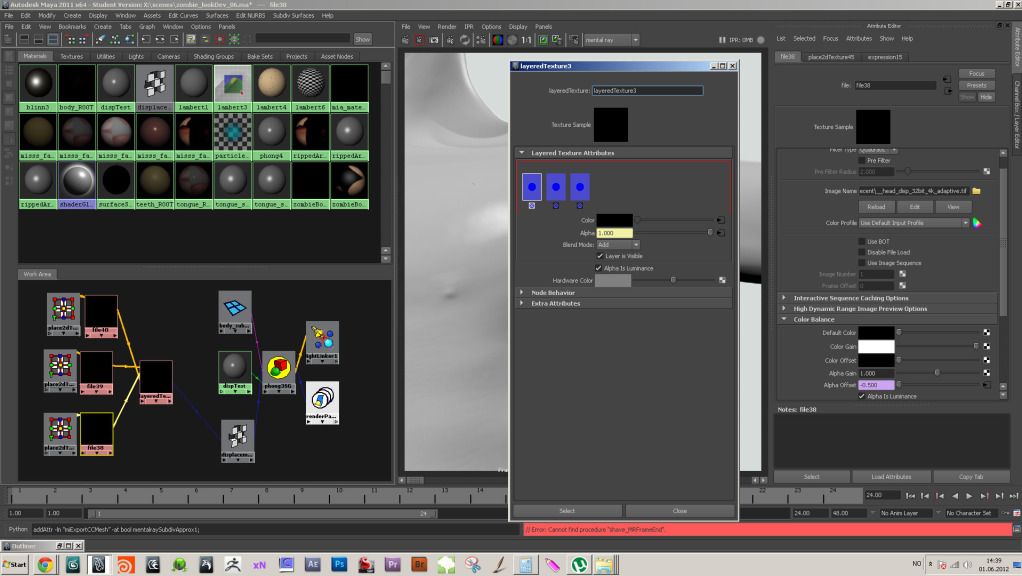Show output connections in Hypershade toolbar
Viewport: 1022px width, 576px height.
(174, 40)
